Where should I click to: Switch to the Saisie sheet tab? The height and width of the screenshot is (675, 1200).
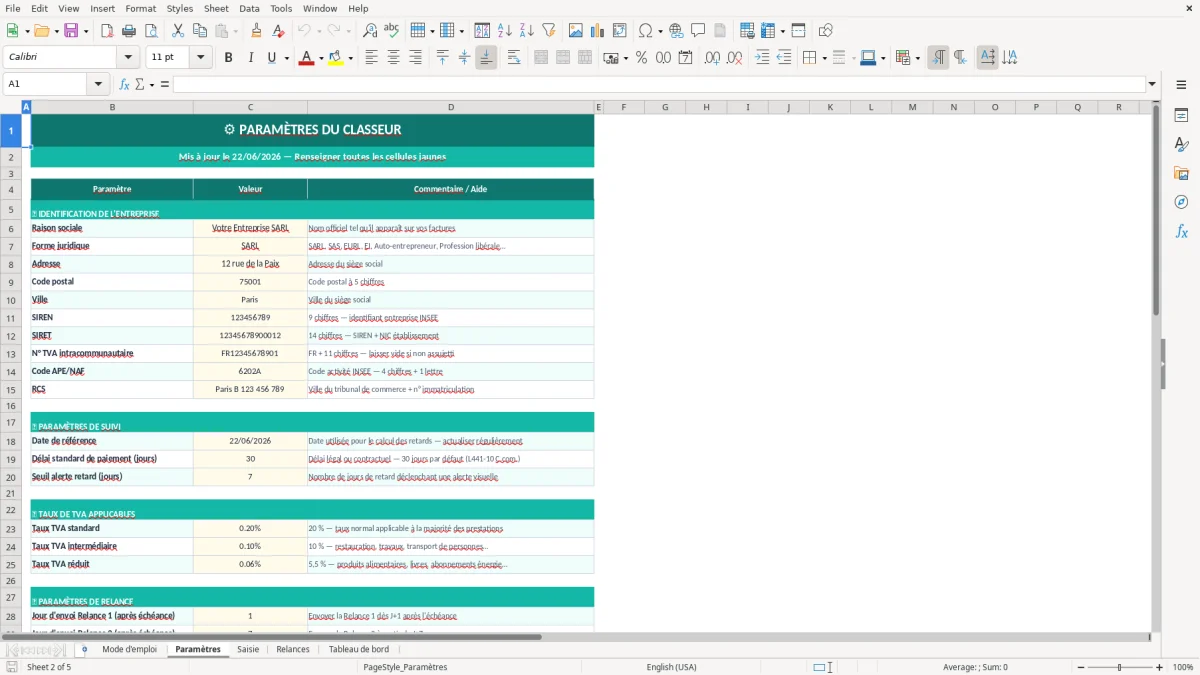tap(248, 649)
